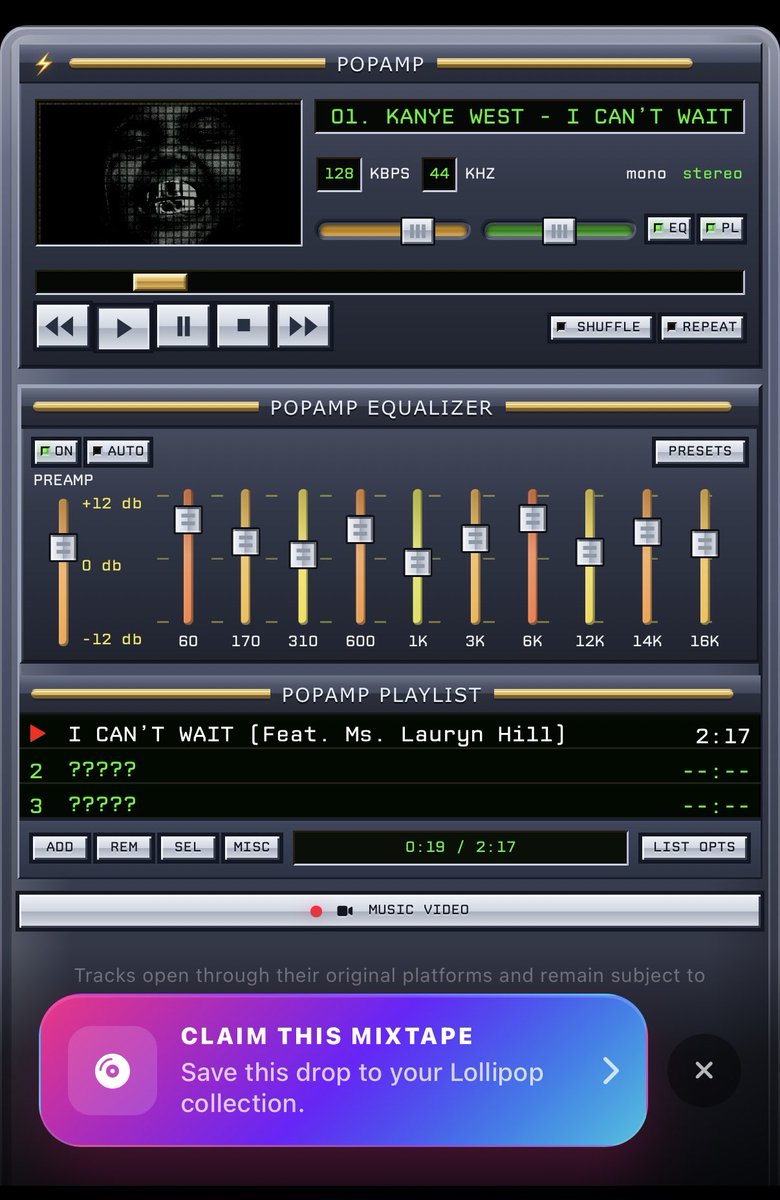780x1200 pixels.
Task: Stop playback with the stop button
Action: 243,326
